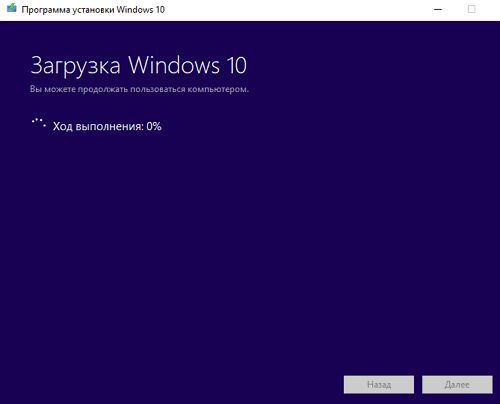
Task: Click the 'Программа установки Windows 10' title
Action: [93, 10]
